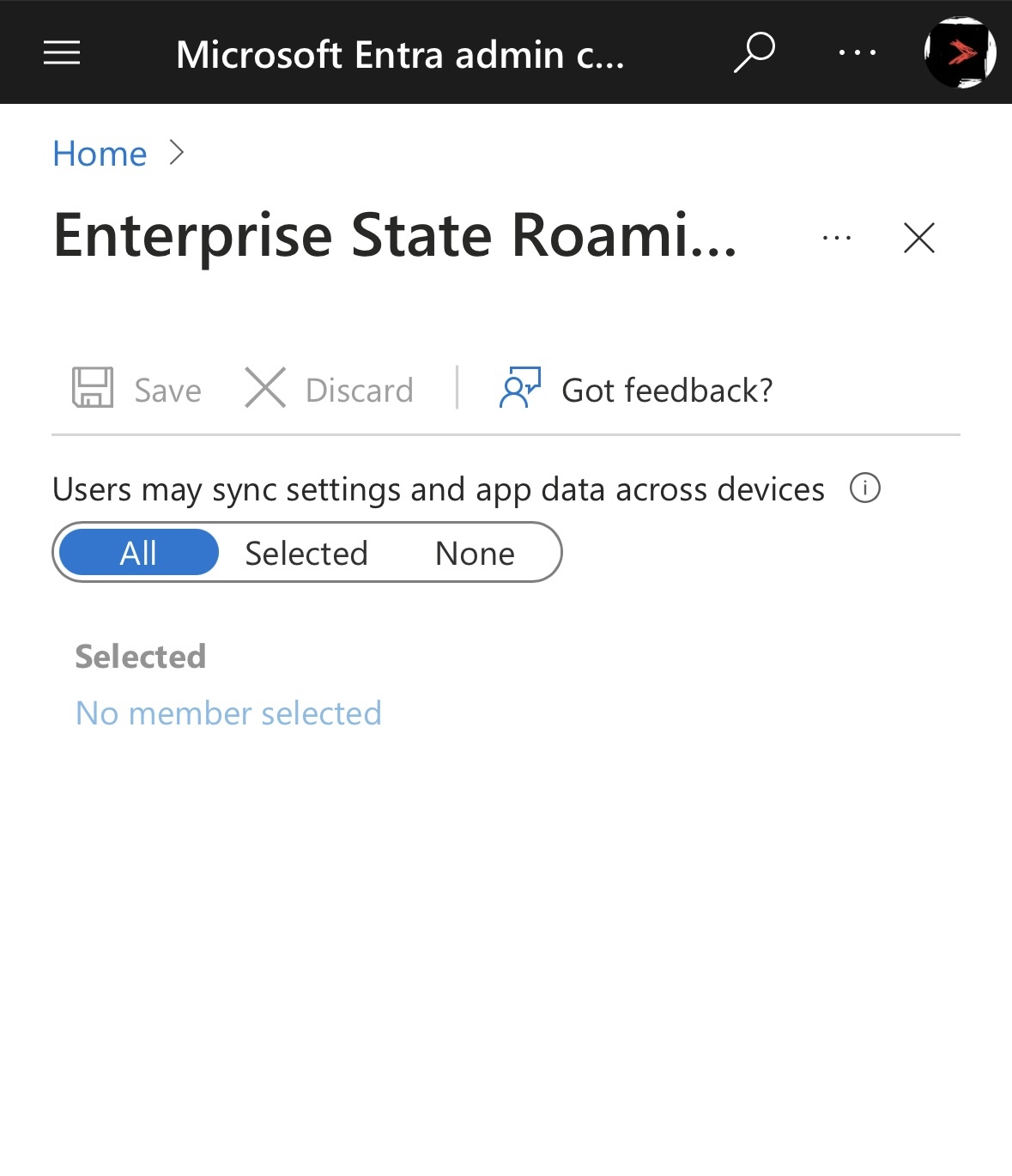Click the feedback person icon
The width and height of the screenshot is (1012, 1176).
[x=520, y=387]
